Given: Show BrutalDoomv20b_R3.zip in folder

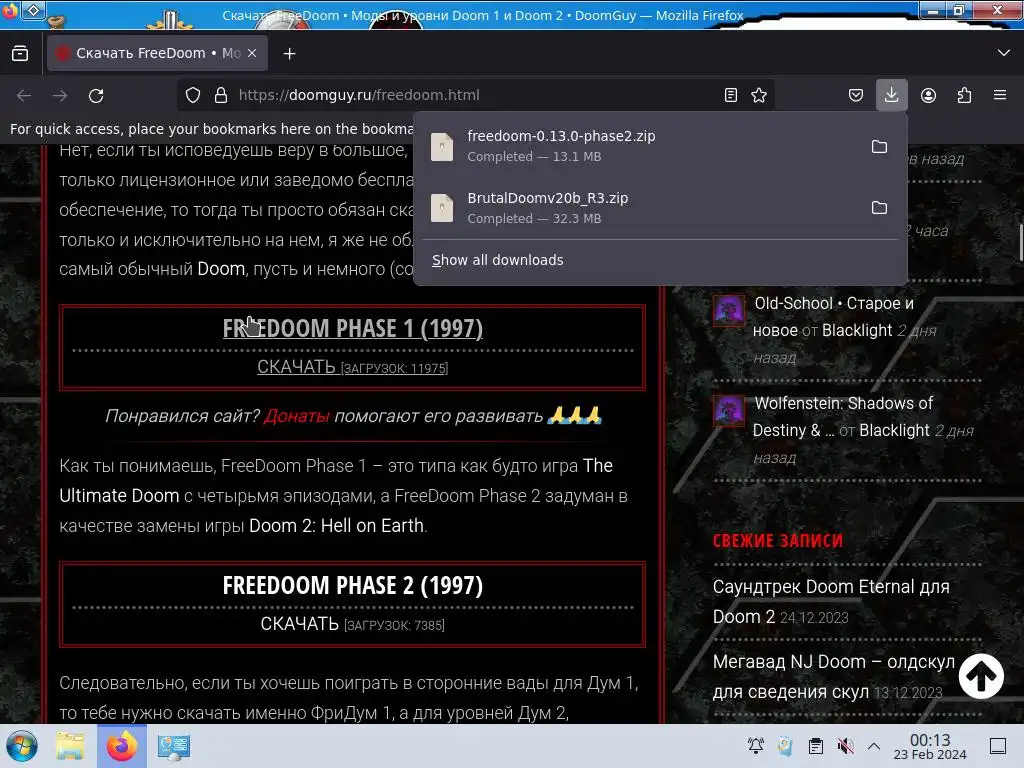Looking at the screenshot, I should click(x=879, y=208).
